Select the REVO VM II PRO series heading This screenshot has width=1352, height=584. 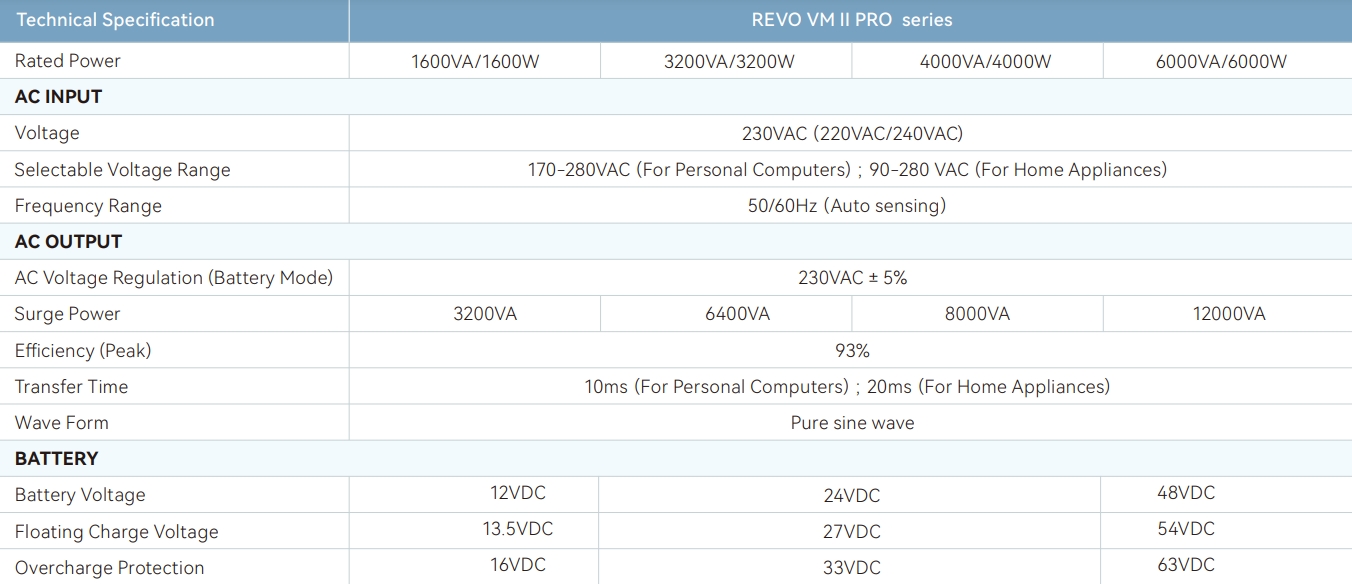click(851, 20)
